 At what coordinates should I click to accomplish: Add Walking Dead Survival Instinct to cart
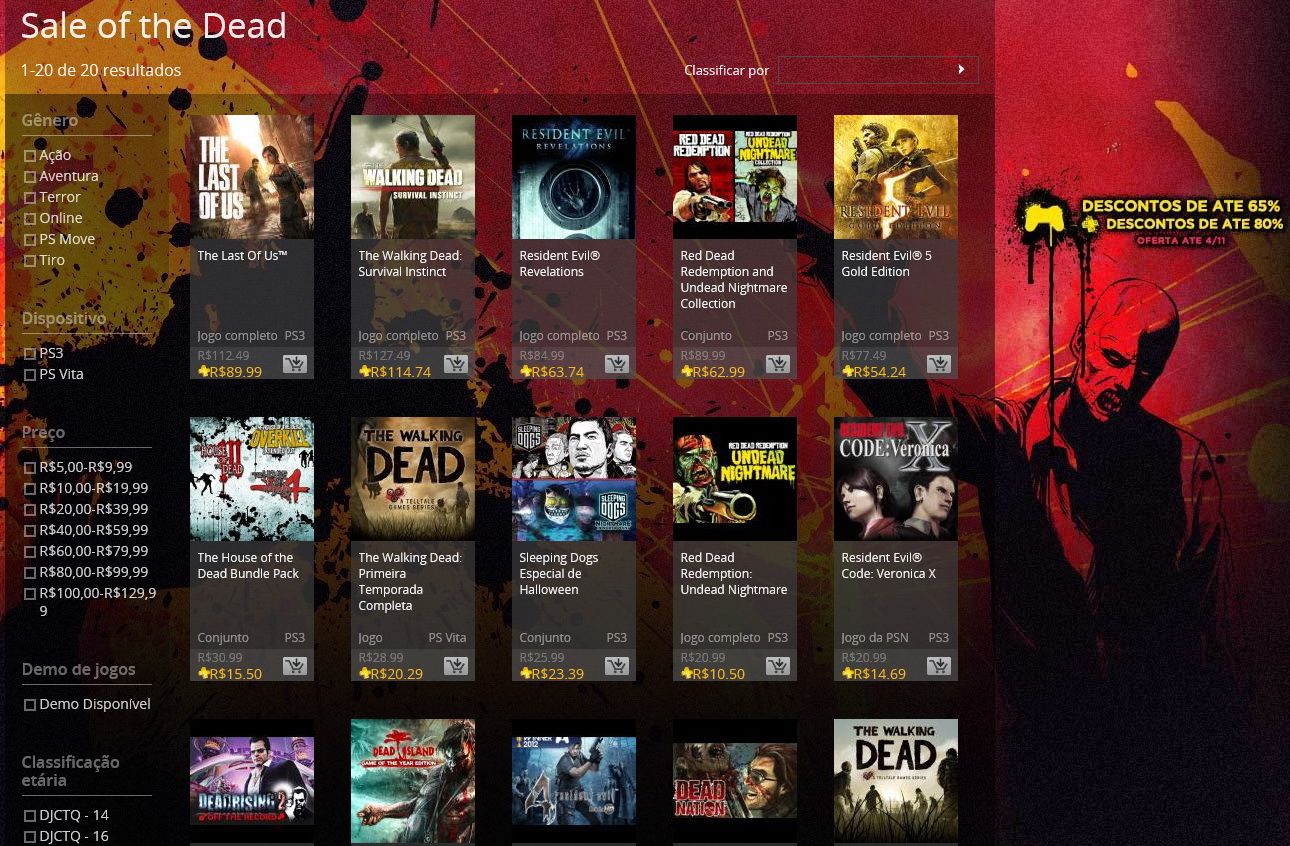click(456, 364)
